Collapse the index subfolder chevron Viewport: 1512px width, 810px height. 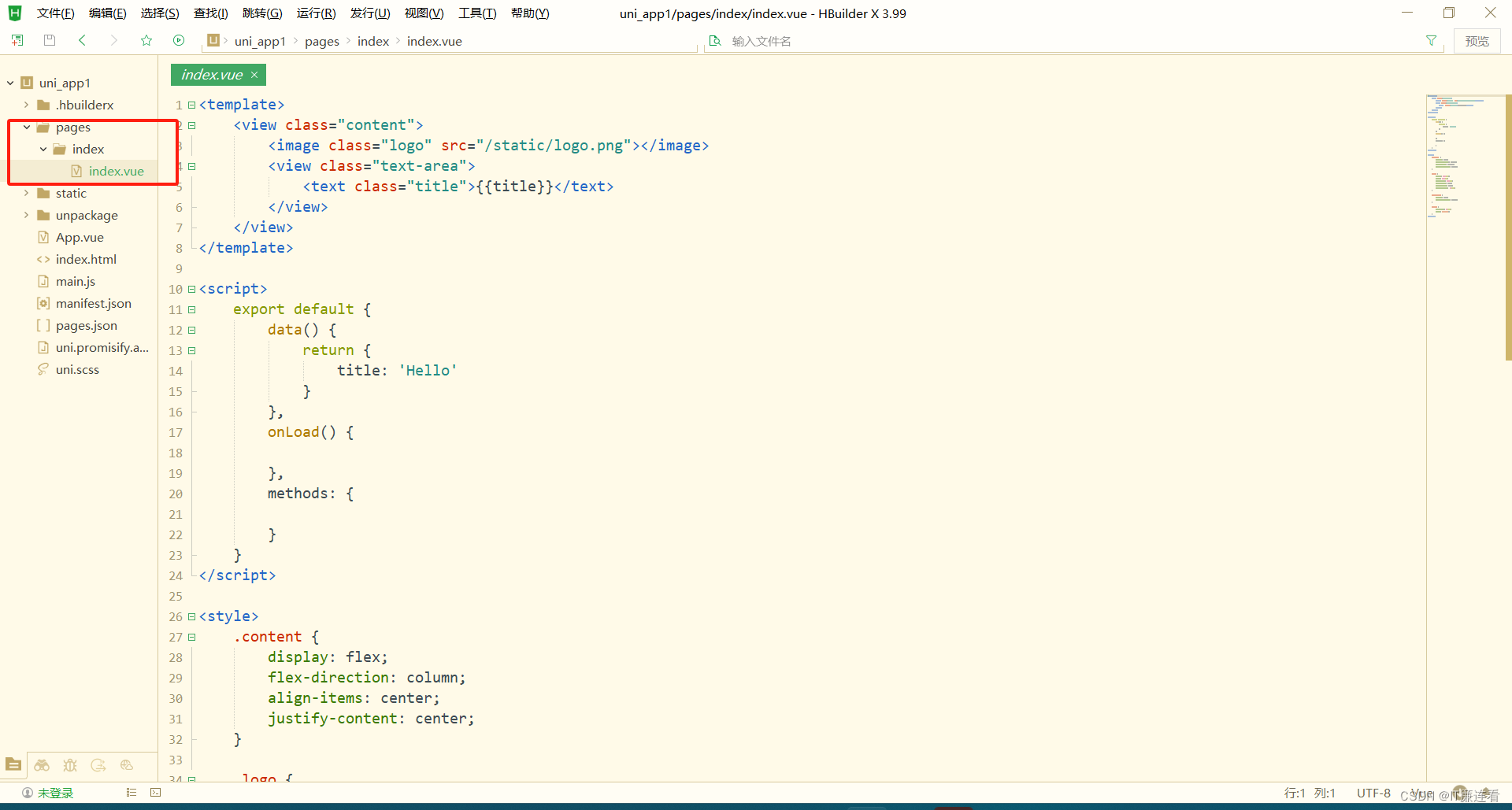click(x=43, y=149)
